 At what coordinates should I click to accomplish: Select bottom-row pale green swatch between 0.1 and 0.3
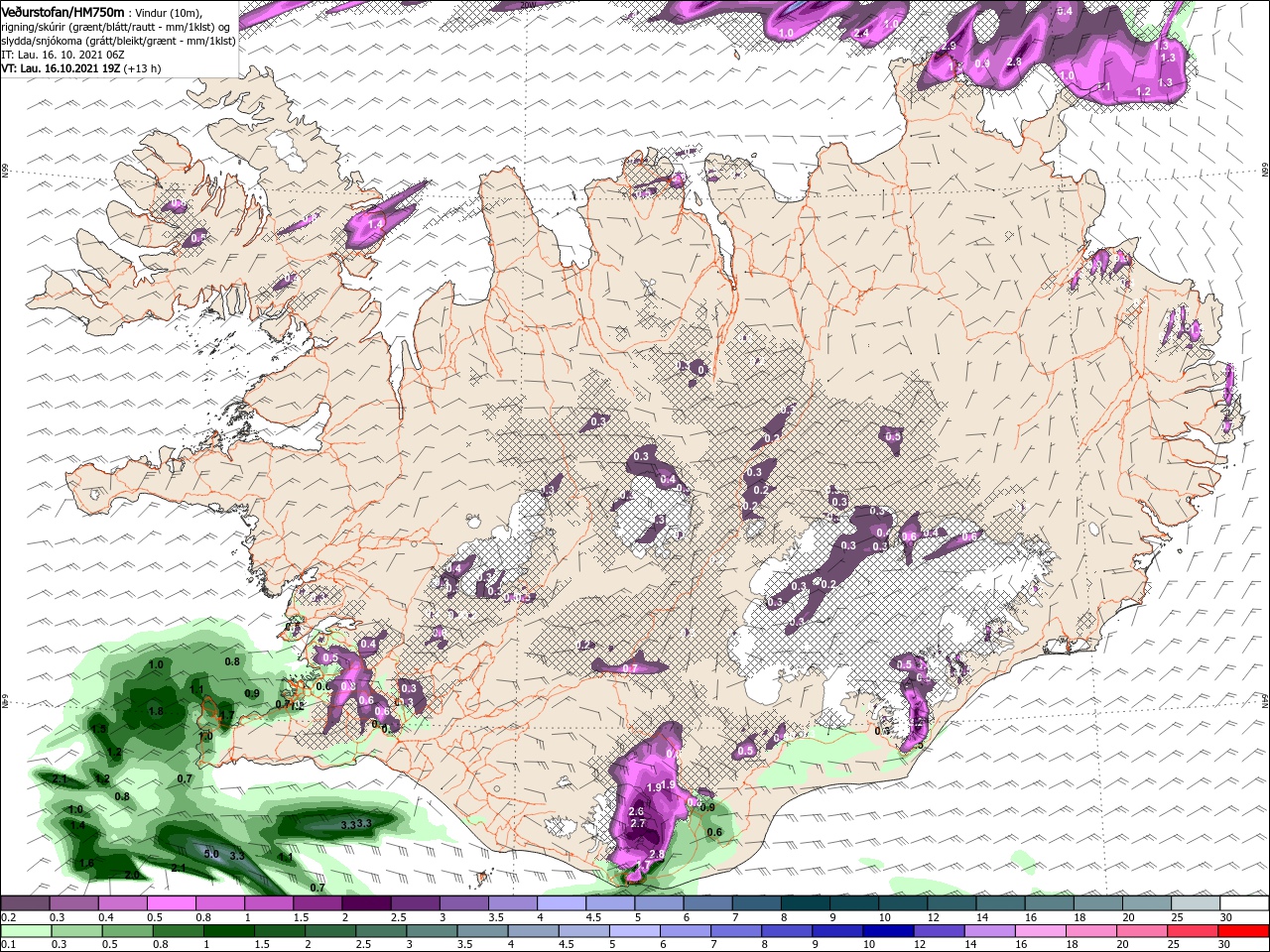tap(25, 930)
